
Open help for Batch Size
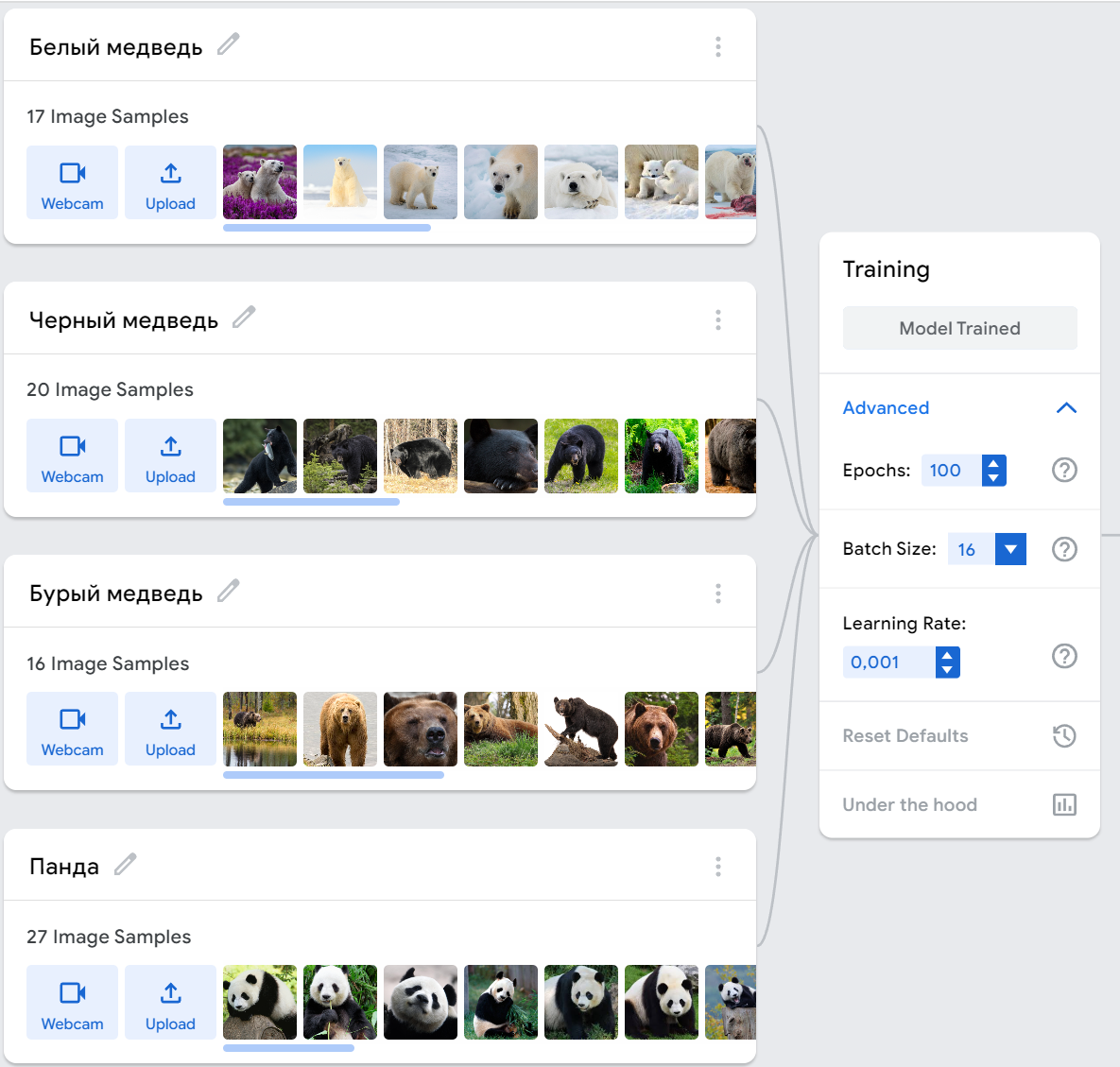(x=1064, y=549)
